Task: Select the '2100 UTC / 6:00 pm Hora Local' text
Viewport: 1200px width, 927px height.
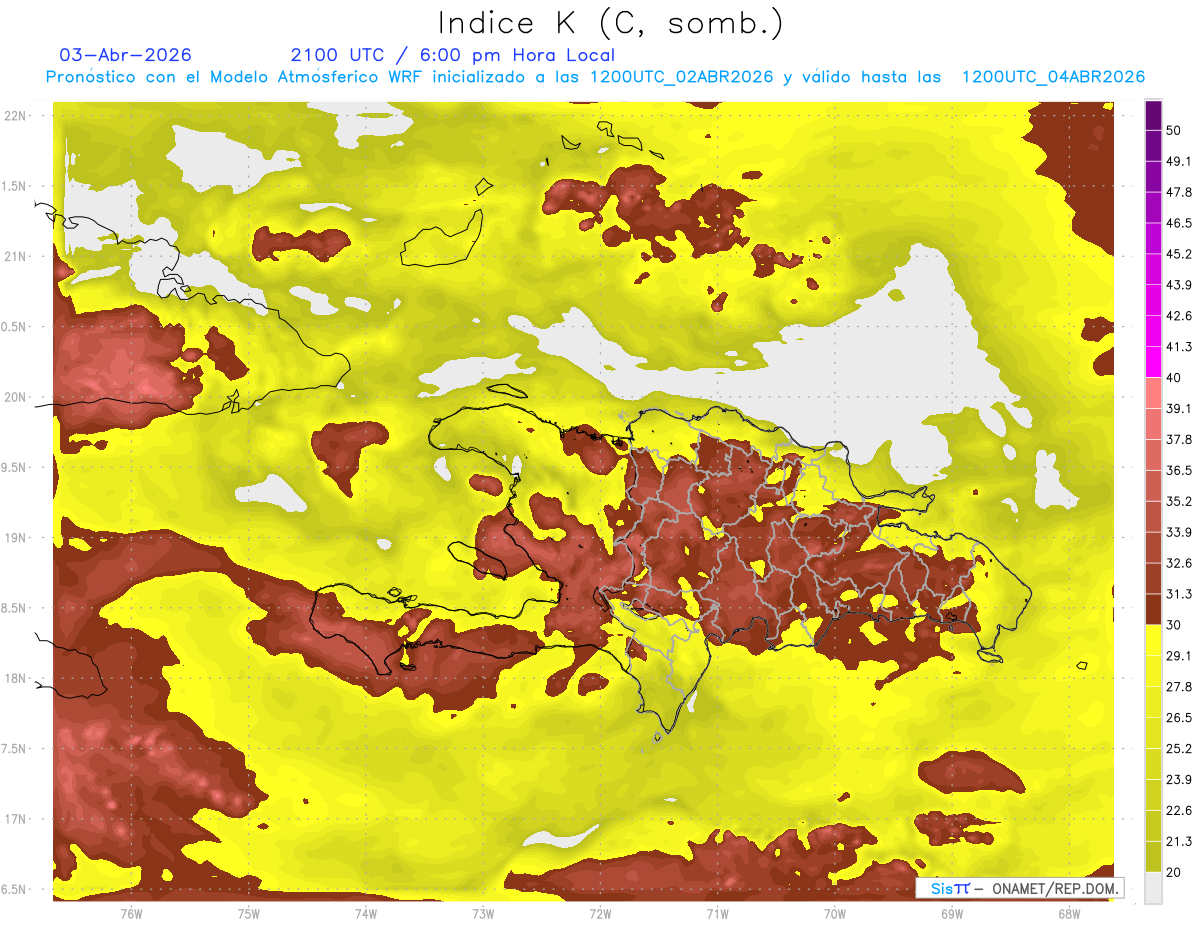Action: click(x=452, y=55)
